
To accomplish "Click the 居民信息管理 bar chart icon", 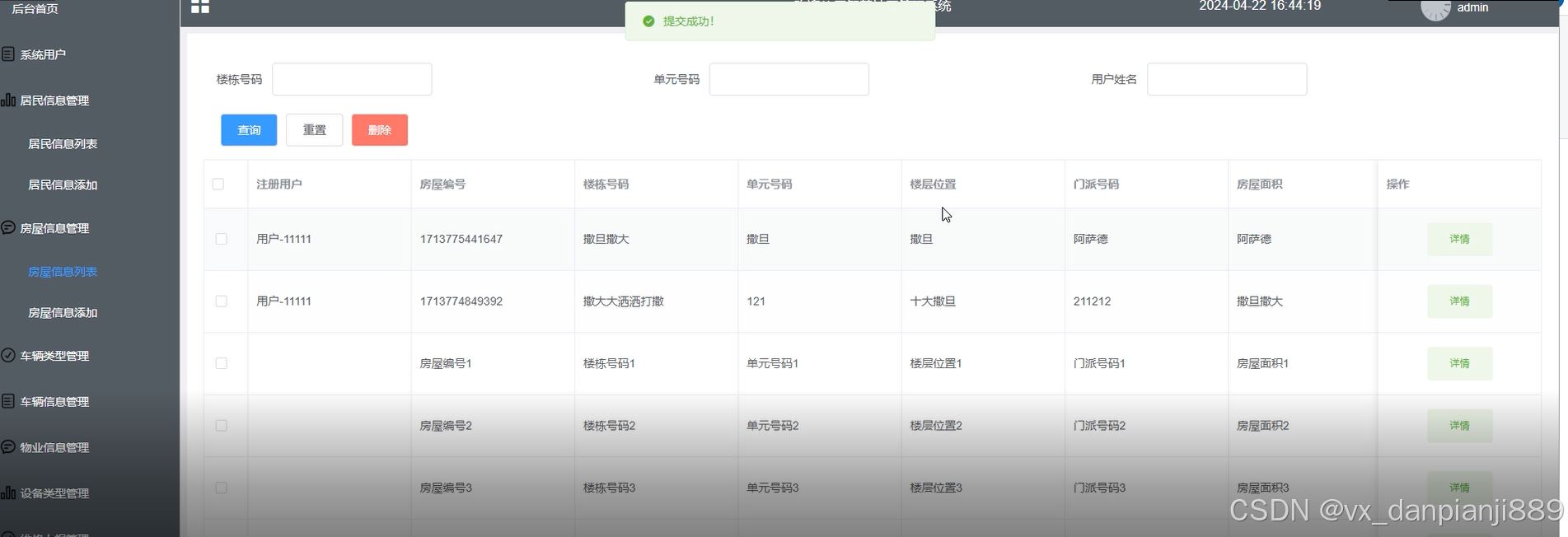I will (8, 100).
